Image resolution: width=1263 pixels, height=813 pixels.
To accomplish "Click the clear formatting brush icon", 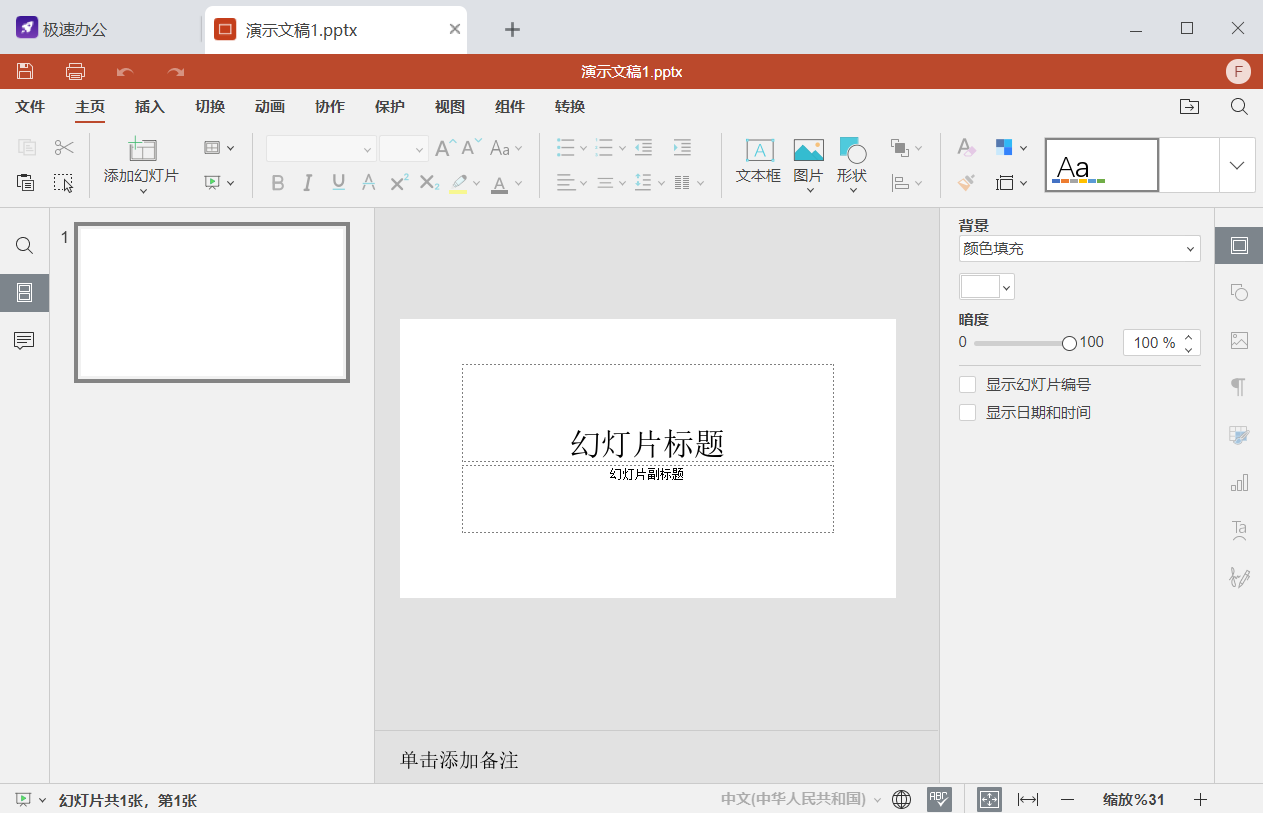I will (966, 148).
